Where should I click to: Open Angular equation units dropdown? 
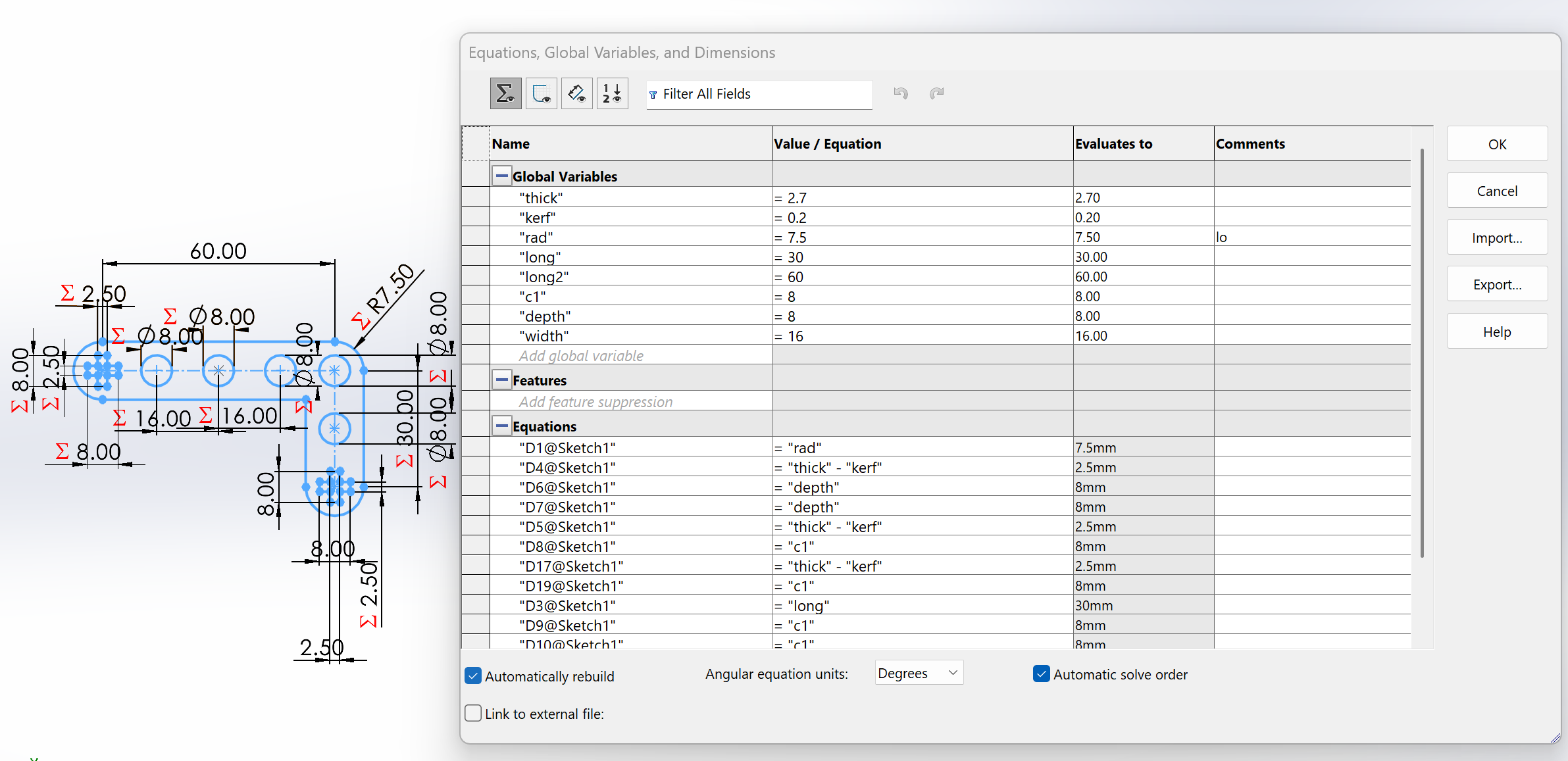point(919,673)
